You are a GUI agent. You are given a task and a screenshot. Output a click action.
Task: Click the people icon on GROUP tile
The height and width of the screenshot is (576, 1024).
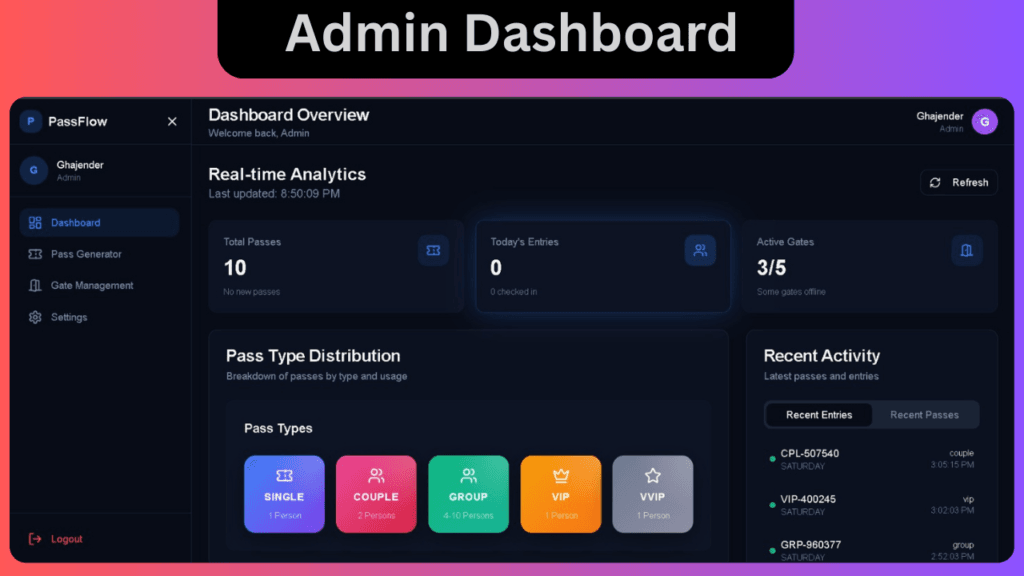point(468,475)
